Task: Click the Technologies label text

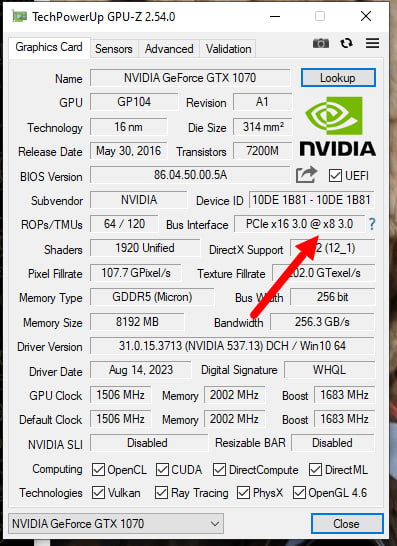Action: 51,493
